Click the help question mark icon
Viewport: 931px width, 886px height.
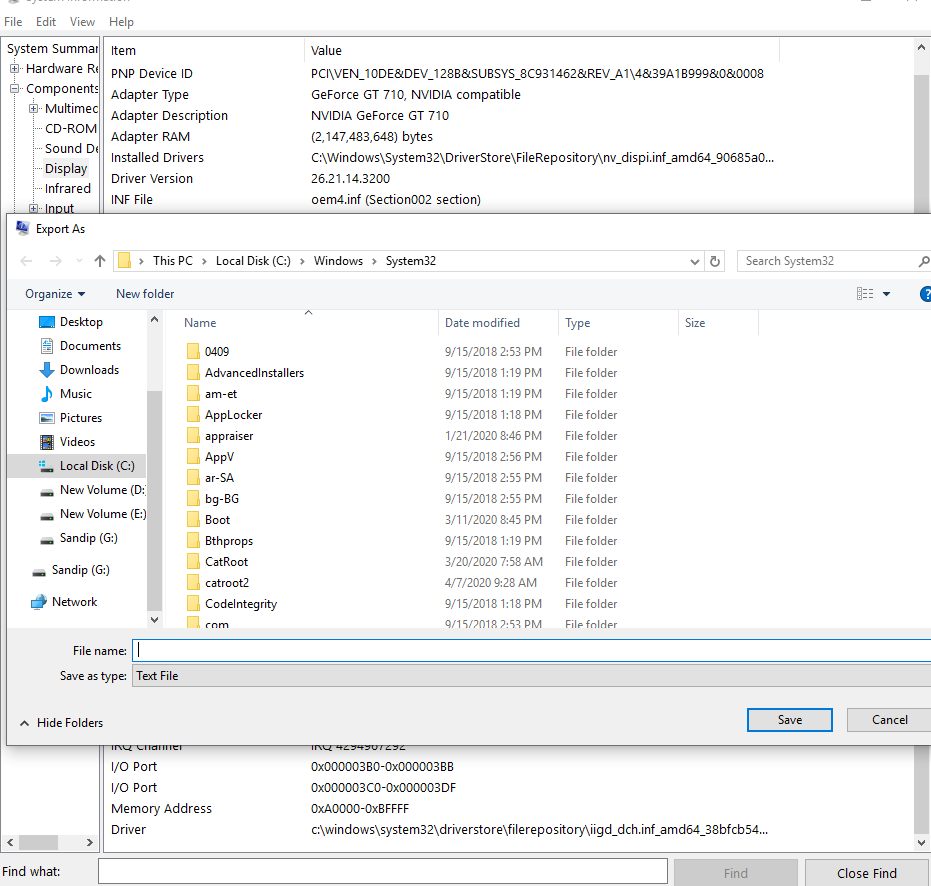coord(925,294)
